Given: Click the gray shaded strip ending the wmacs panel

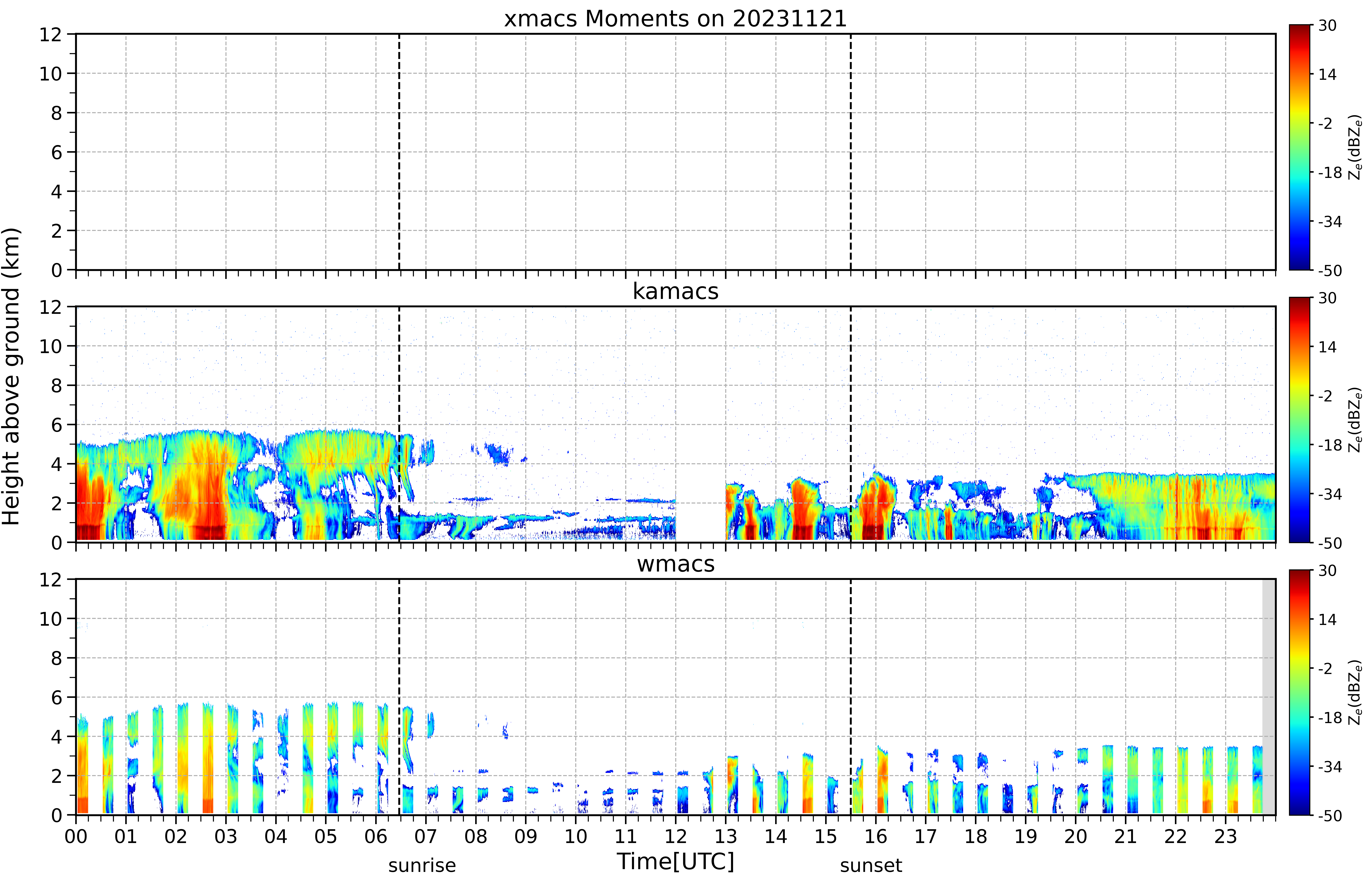Looking at the screenshot, I should click(x=1269, y=697).
